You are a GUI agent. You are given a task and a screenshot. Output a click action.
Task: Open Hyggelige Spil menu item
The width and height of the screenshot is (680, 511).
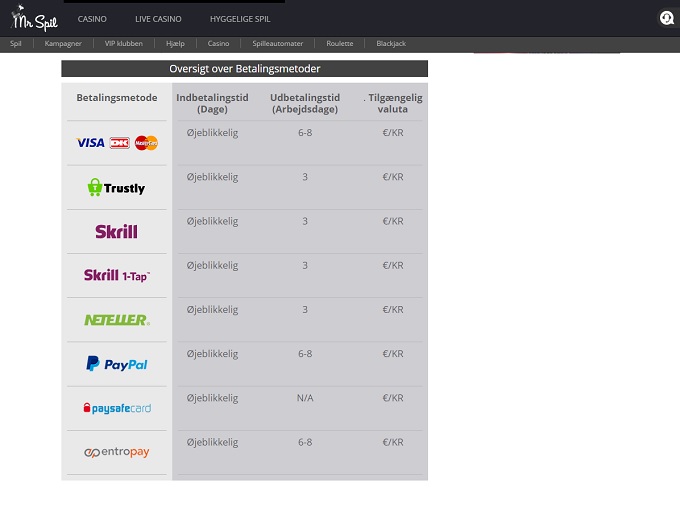(x=240, y=19)
